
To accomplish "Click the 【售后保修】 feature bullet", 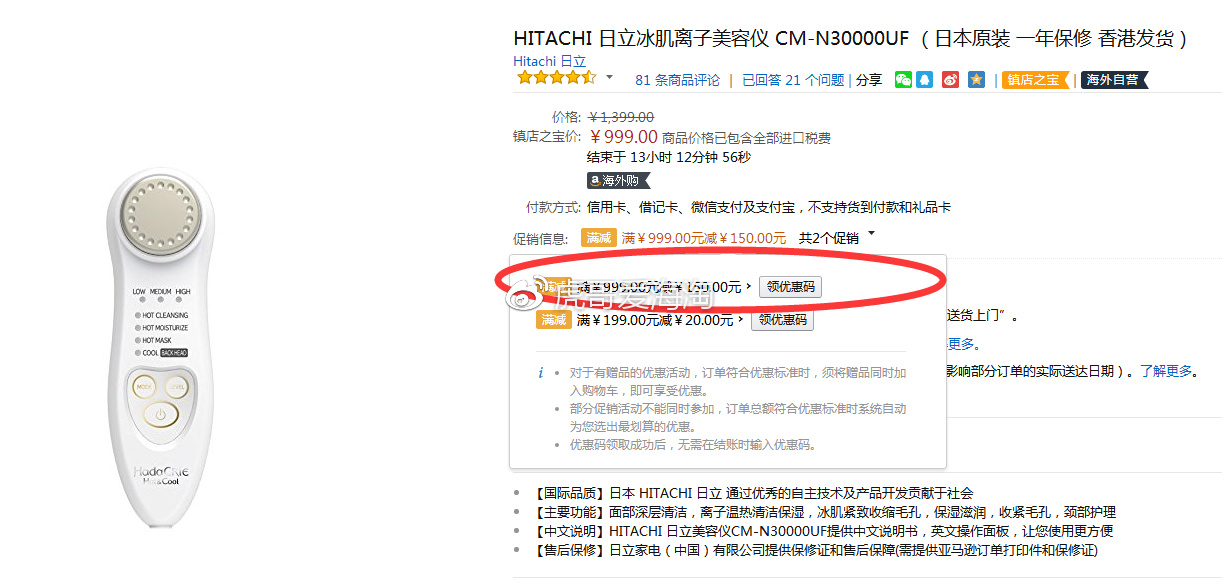I will pyautogui.click(x=814, y=550).
